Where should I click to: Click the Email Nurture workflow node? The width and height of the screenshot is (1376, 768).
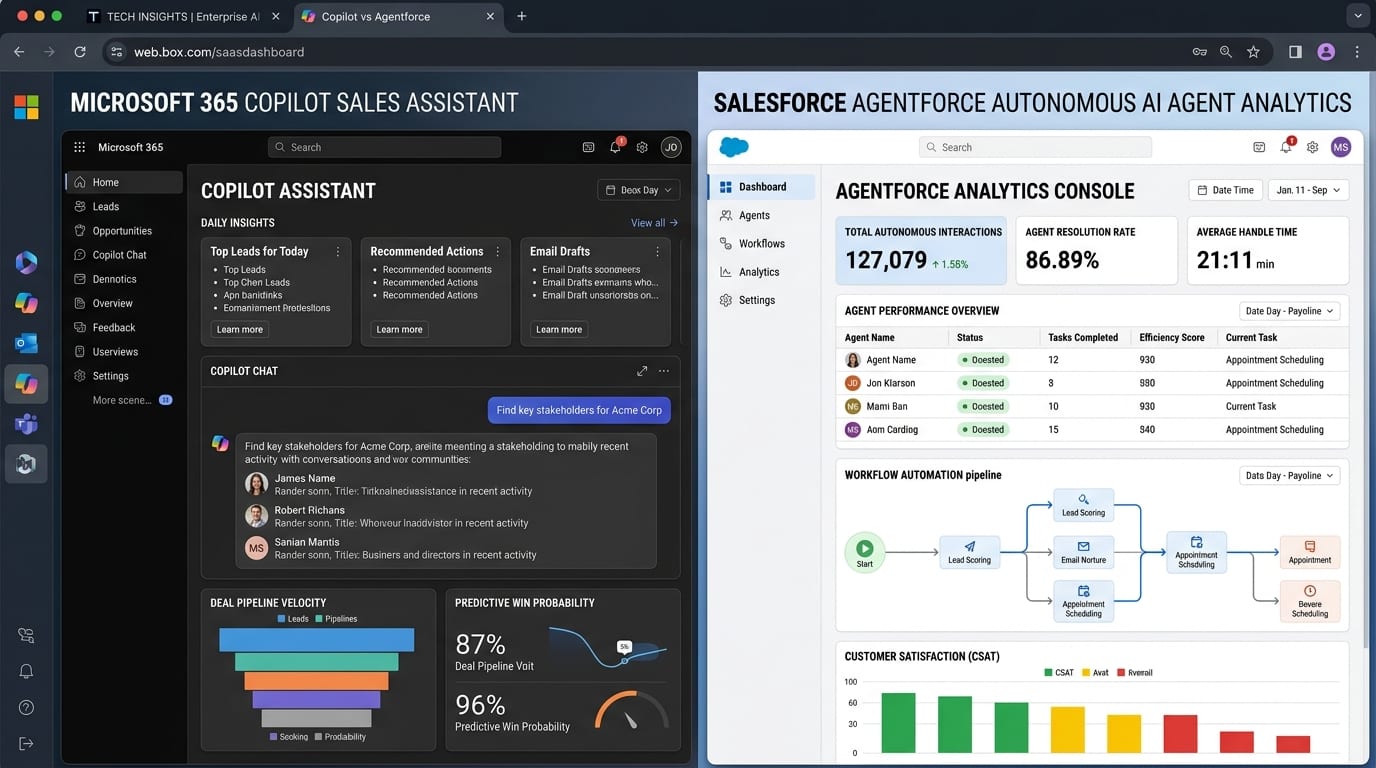click(1083, 552)
